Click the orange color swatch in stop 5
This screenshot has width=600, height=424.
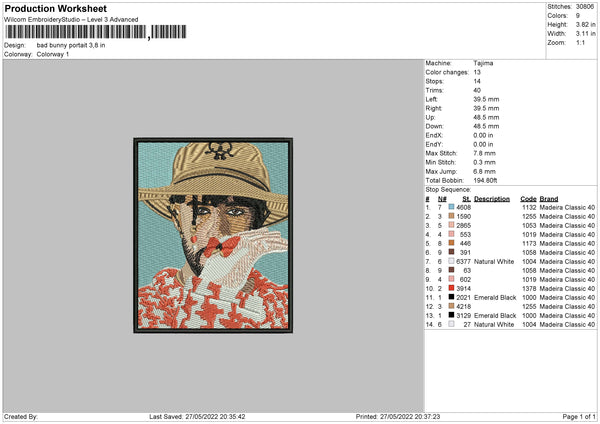point(452,243)
